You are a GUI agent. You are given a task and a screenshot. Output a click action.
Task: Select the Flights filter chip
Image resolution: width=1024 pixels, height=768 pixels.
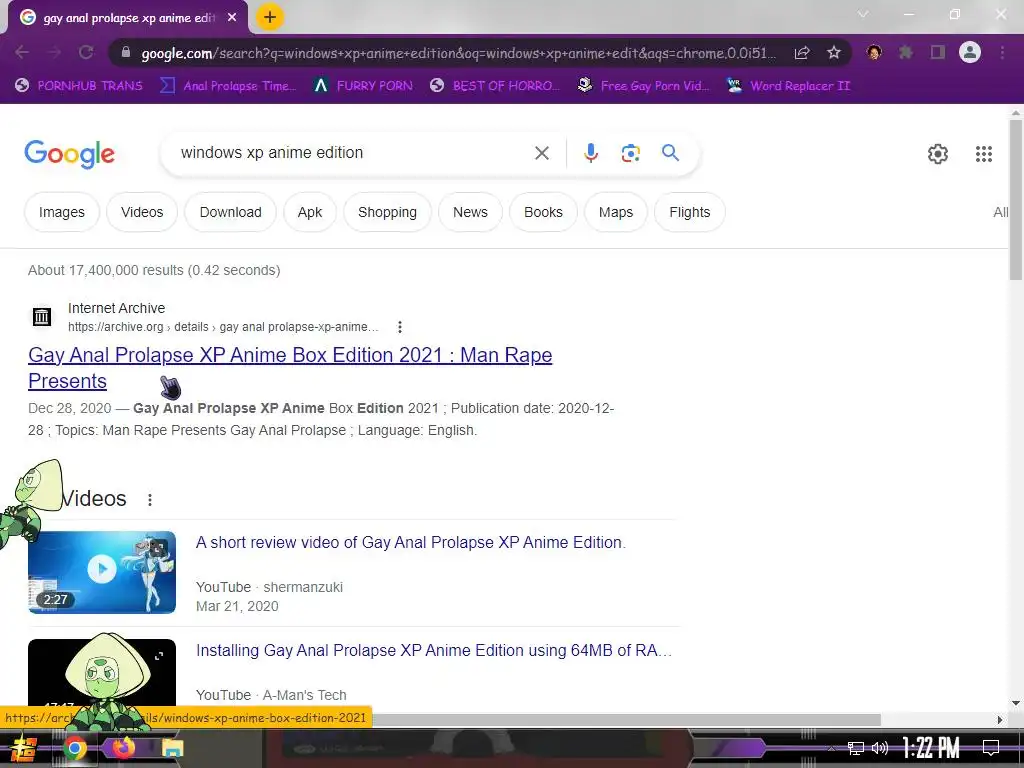point(690,212)
